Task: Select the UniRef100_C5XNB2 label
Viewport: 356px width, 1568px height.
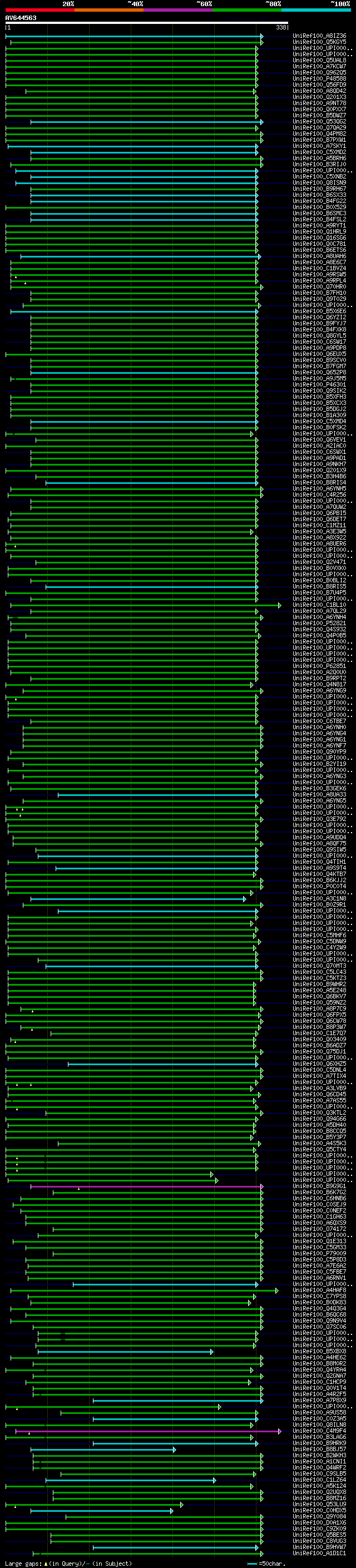Action: [319, 176]
